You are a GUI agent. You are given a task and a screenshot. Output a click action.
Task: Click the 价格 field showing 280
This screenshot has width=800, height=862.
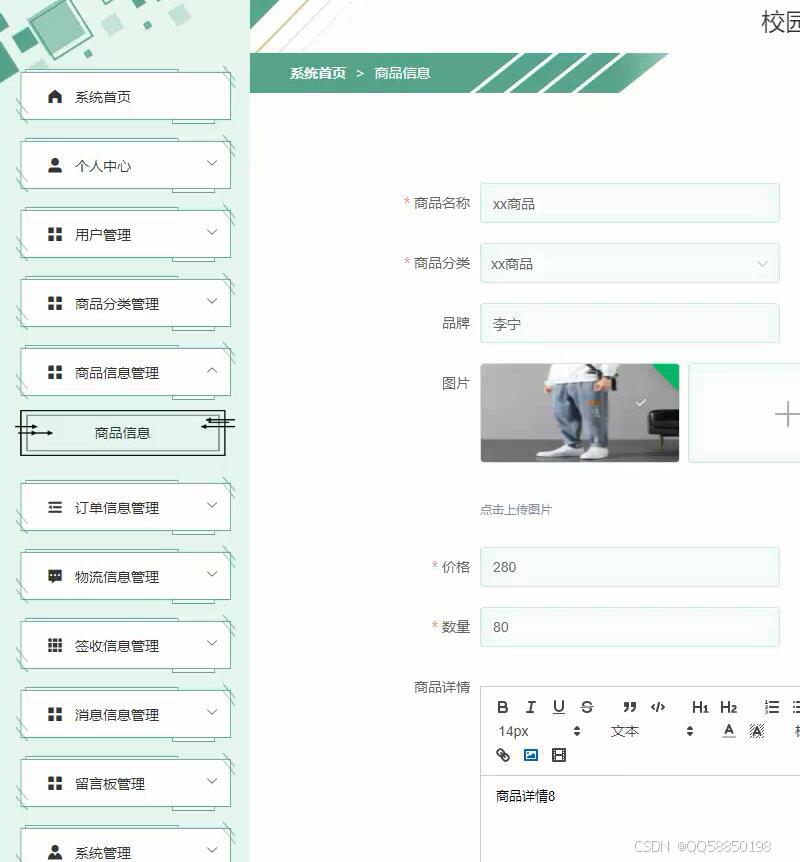point(630,567)
